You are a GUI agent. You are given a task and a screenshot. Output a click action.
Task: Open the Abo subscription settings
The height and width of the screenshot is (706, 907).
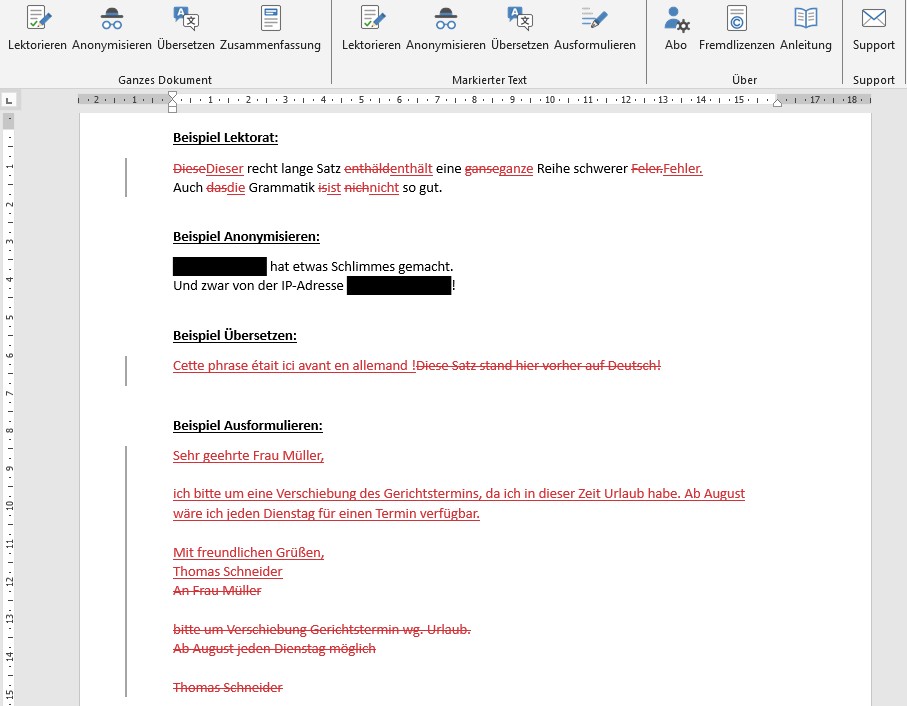[x=676, y=28]
